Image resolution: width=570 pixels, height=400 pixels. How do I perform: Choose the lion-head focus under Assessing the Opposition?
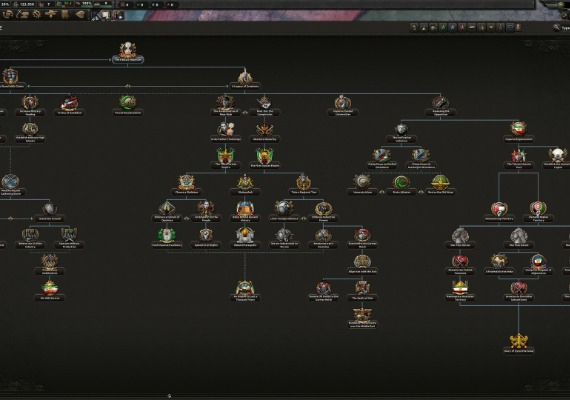pos(401,132)
